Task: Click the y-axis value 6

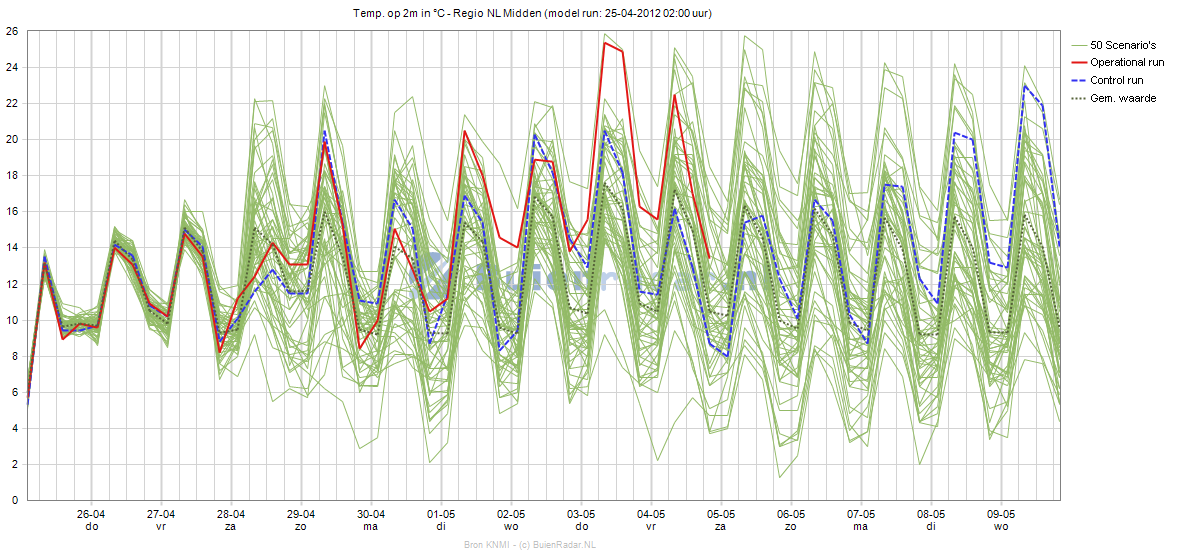Action: (x=15, y=393)
